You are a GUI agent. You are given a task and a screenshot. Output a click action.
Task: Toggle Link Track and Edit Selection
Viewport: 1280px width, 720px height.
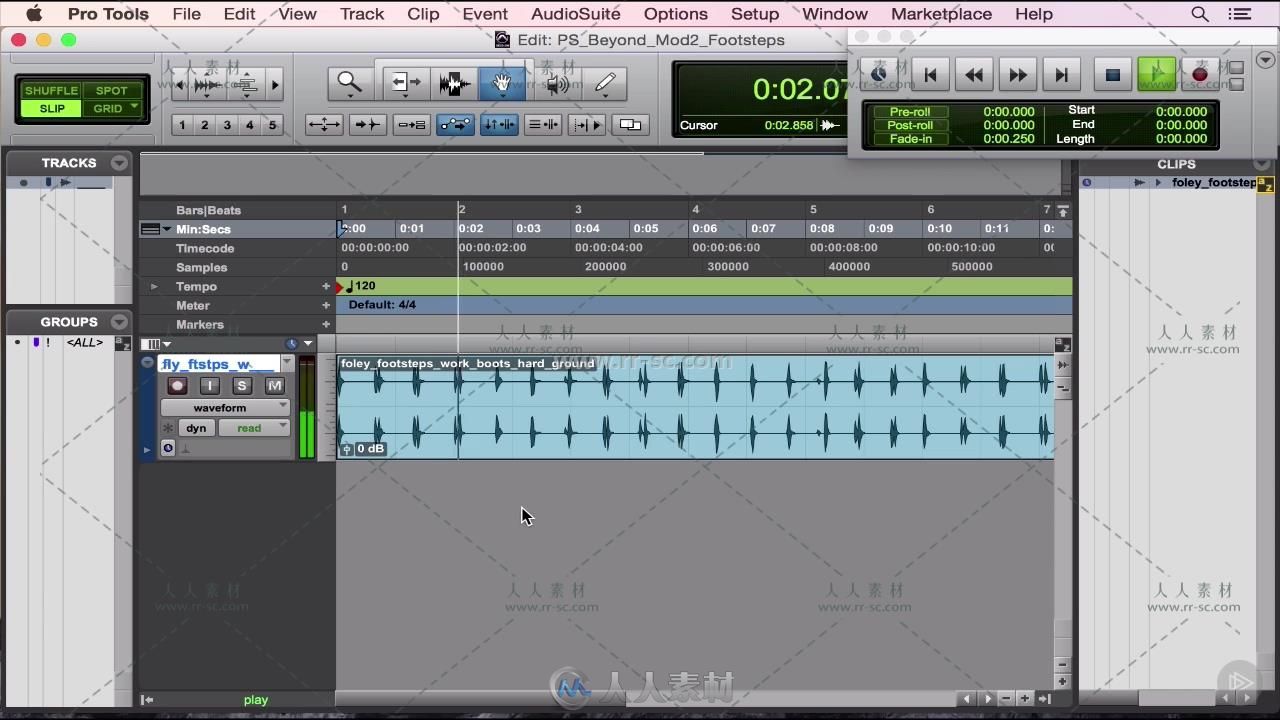coord(543,125)
